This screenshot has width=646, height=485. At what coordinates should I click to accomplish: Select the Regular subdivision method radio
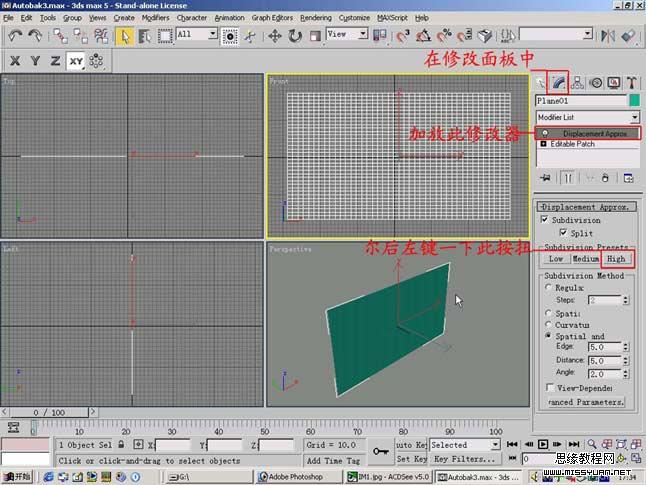click(x=548, y=288)
